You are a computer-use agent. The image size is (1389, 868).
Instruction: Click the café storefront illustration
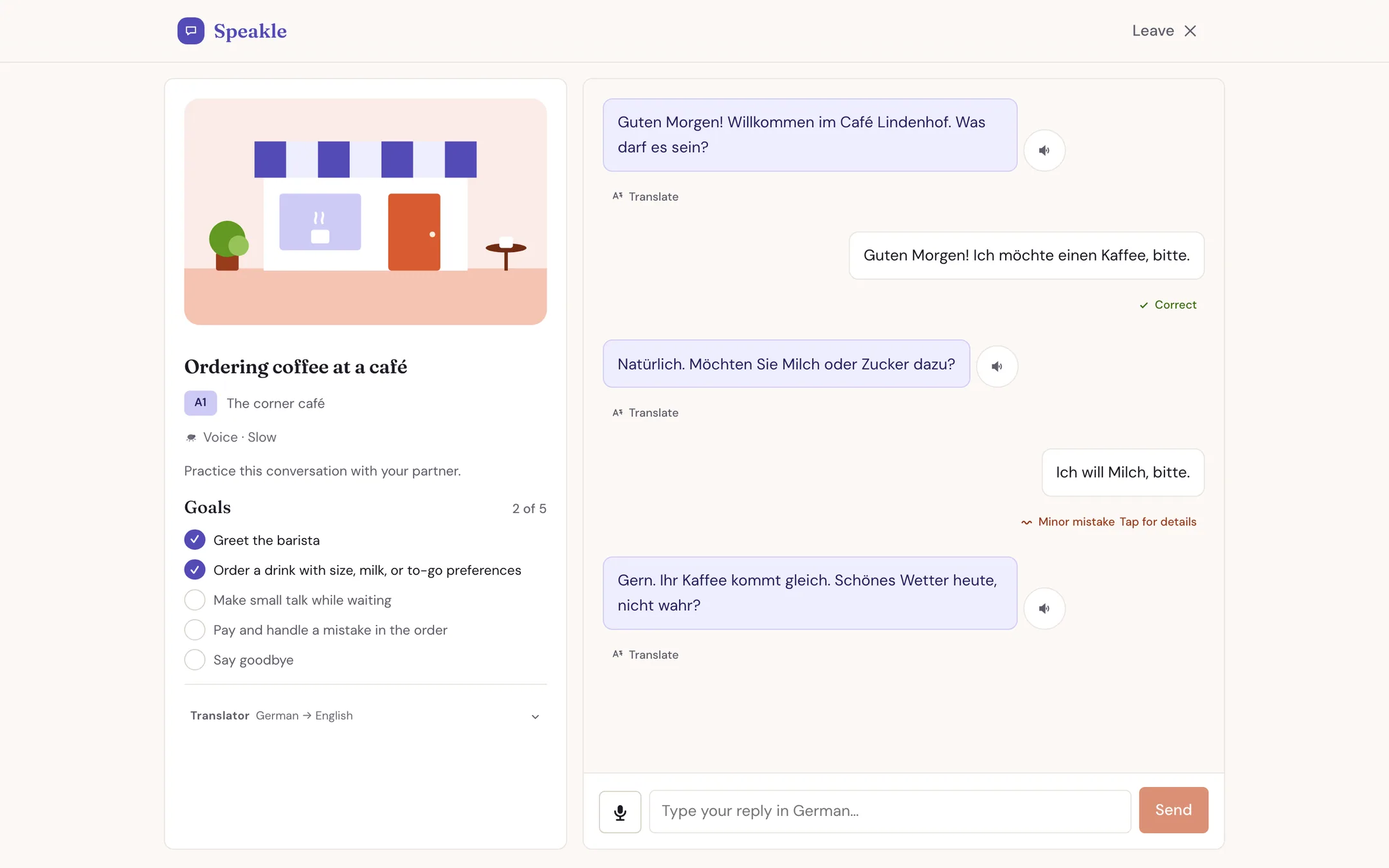[x=365, y=212]
